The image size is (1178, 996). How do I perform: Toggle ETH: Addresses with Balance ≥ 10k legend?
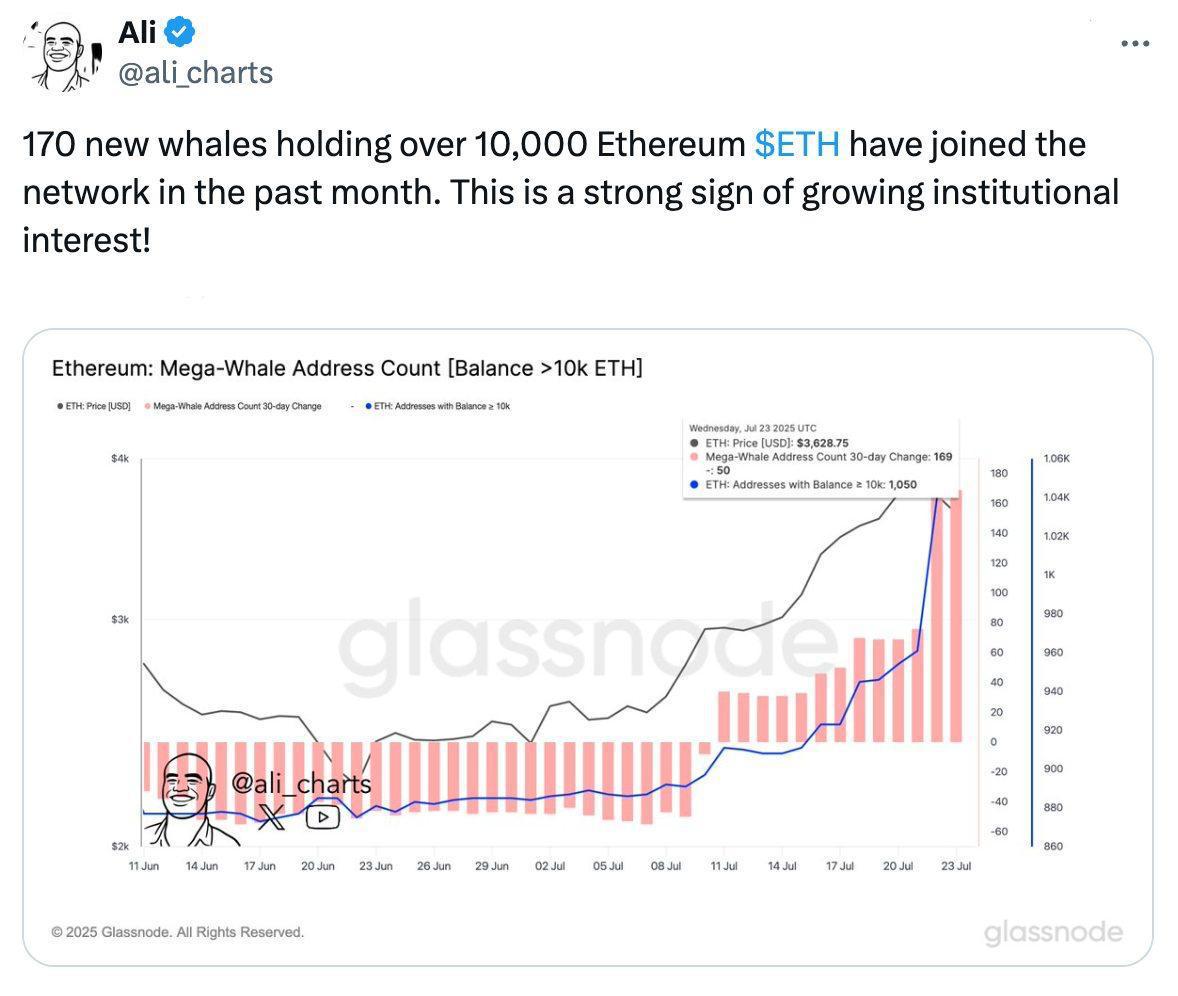(x=438, y=406)
